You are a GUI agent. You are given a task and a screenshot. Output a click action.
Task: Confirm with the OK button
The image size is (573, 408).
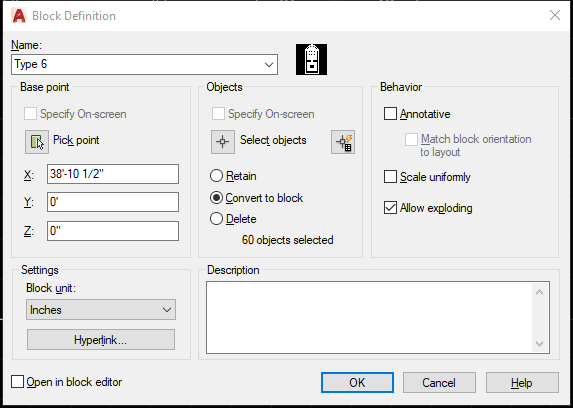click(x=357, y=382)
